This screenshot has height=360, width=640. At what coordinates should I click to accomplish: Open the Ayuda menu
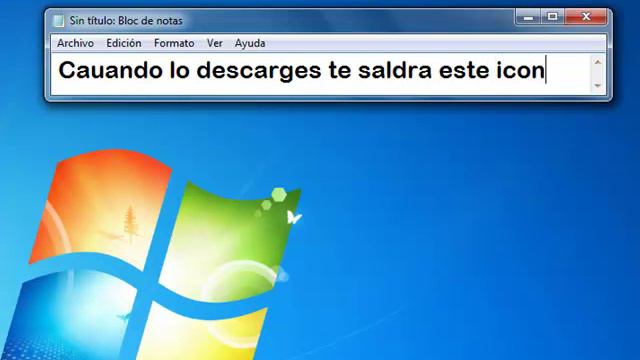tap(250, 43)
